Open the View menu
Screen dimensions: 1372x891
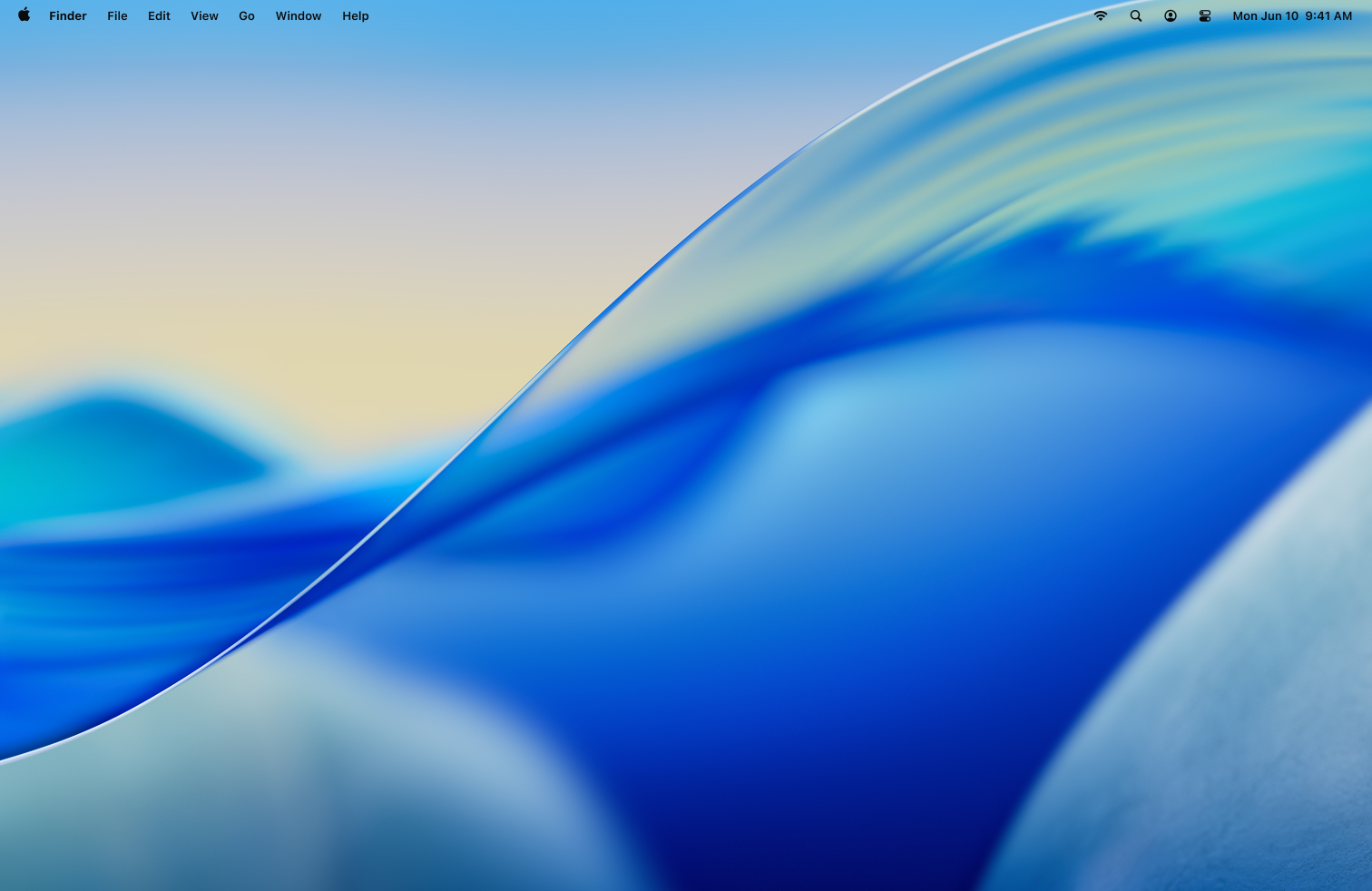[x=204, y=15]
